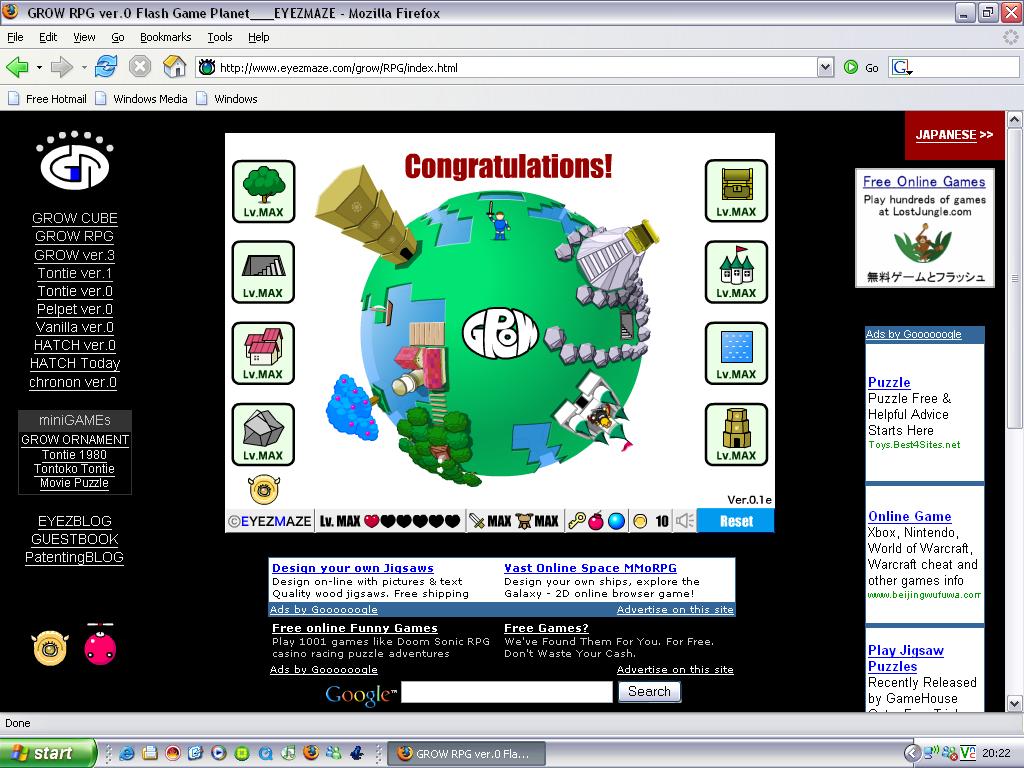The width and height of the screenshot is (1024, 768).
Task: Click the golden key item icon
Action: (576, 521)
